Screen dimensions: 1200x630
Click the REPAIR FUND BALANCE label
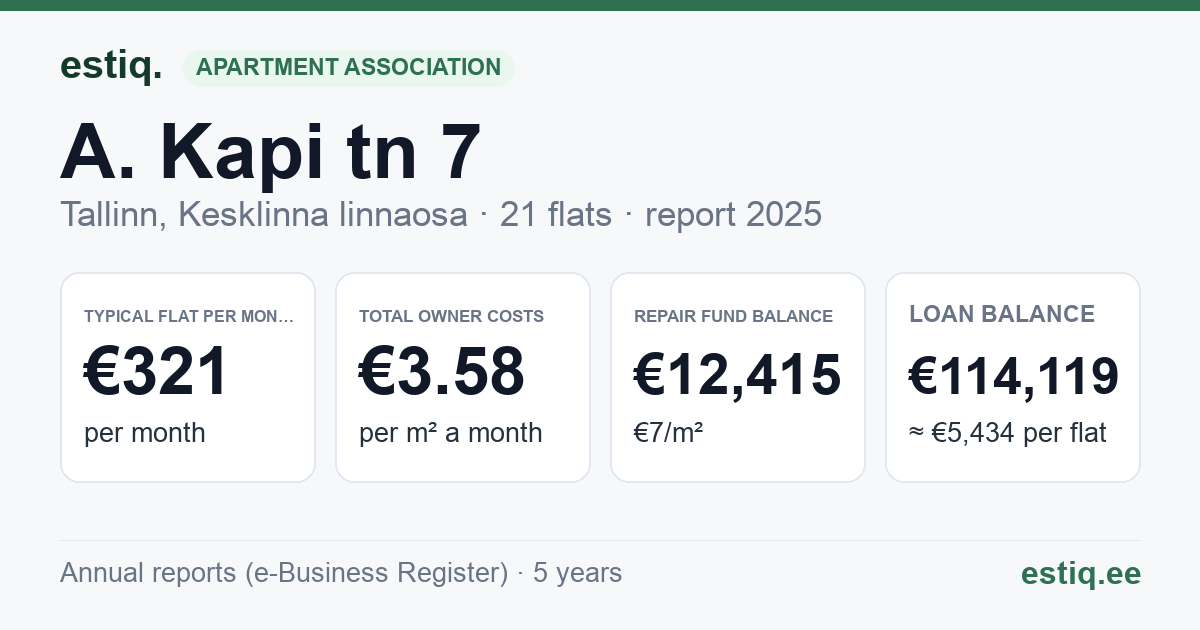733,316
